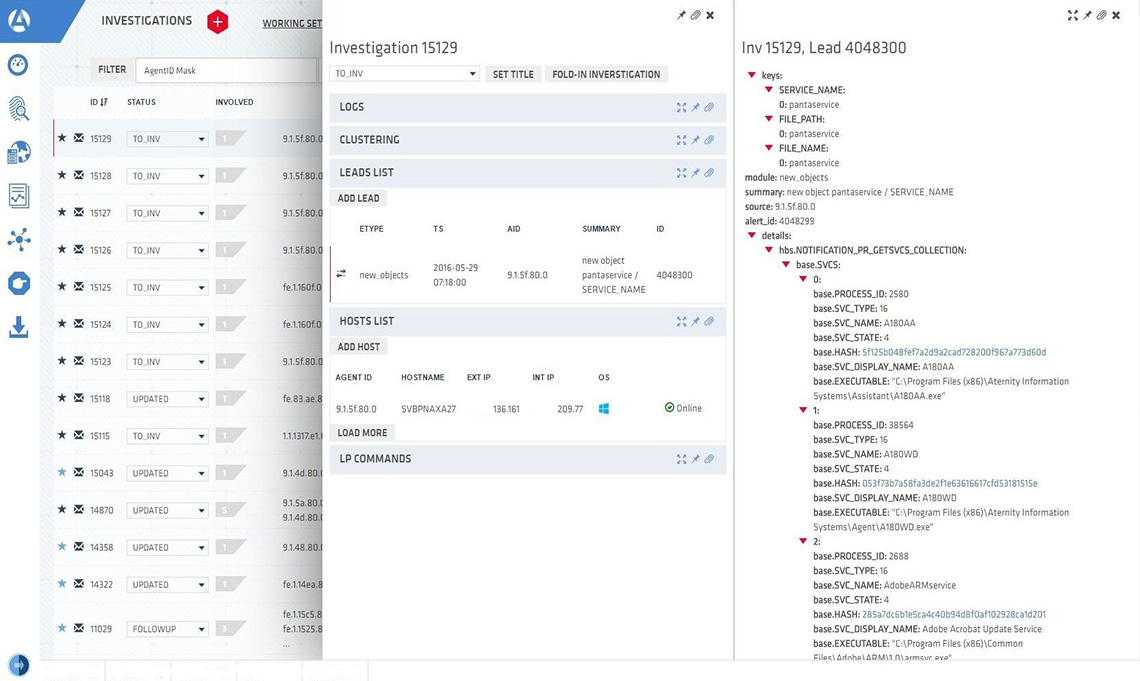1140x681 pixels.
Task: Click the envelope icon for investigation 15127
Action: [x=79, y=213]
